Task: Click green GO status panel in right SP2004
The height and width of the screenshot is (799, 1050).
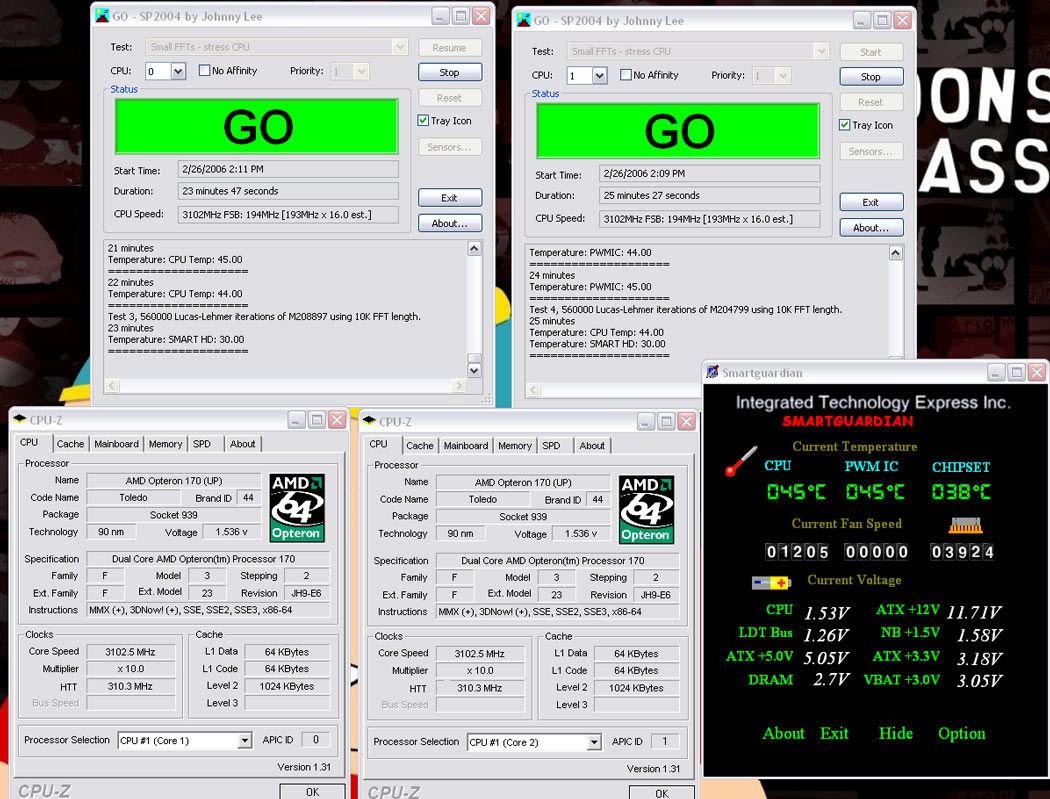Action: [678, 131]
